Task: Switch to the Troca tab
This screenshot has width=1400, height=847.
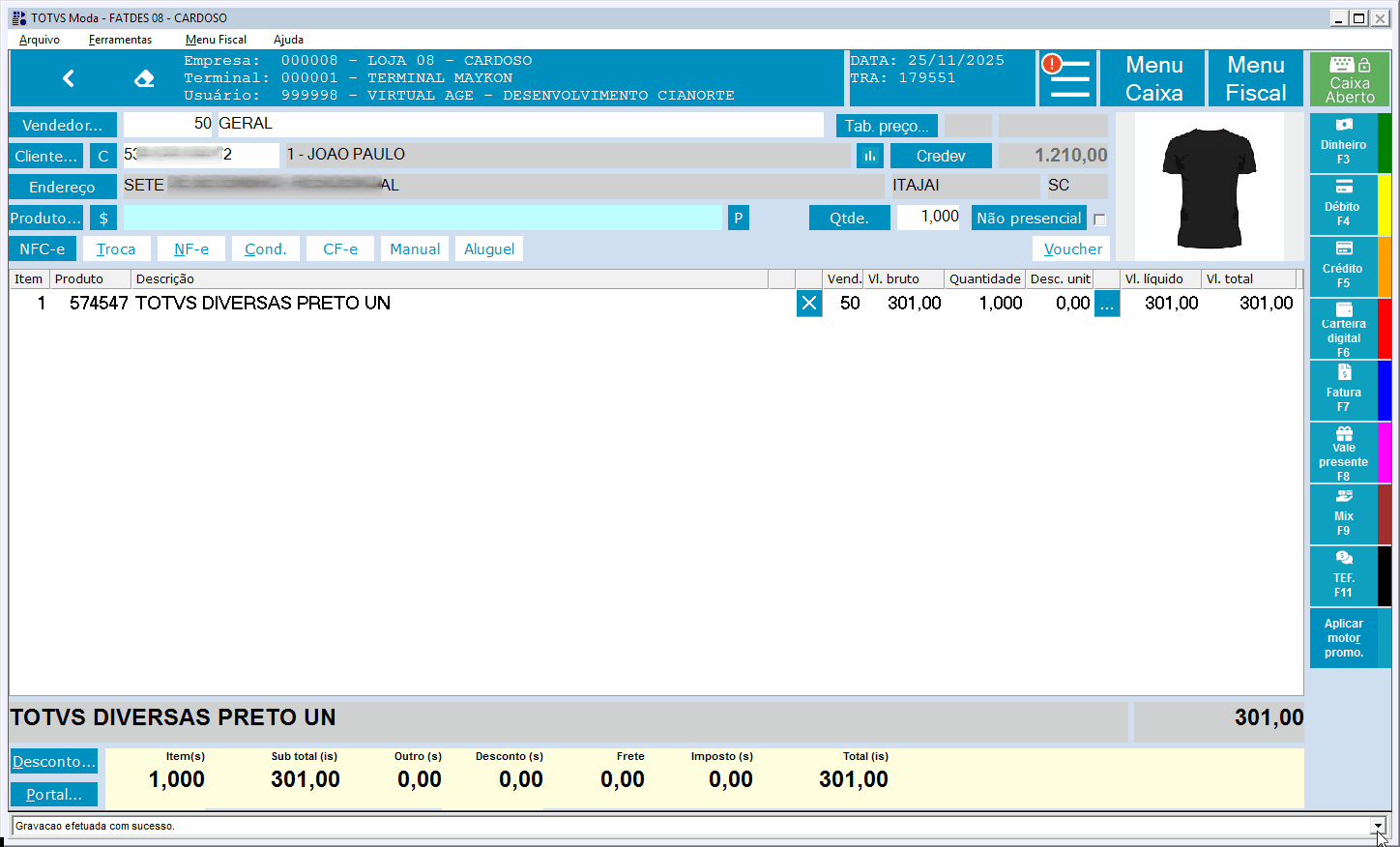Action: pyautogui.click(x=116, y=248)
